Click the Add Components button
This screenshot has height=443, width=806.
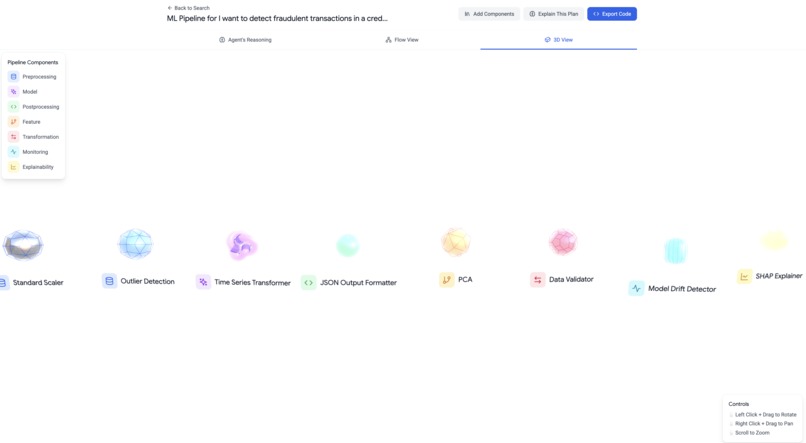489,14
